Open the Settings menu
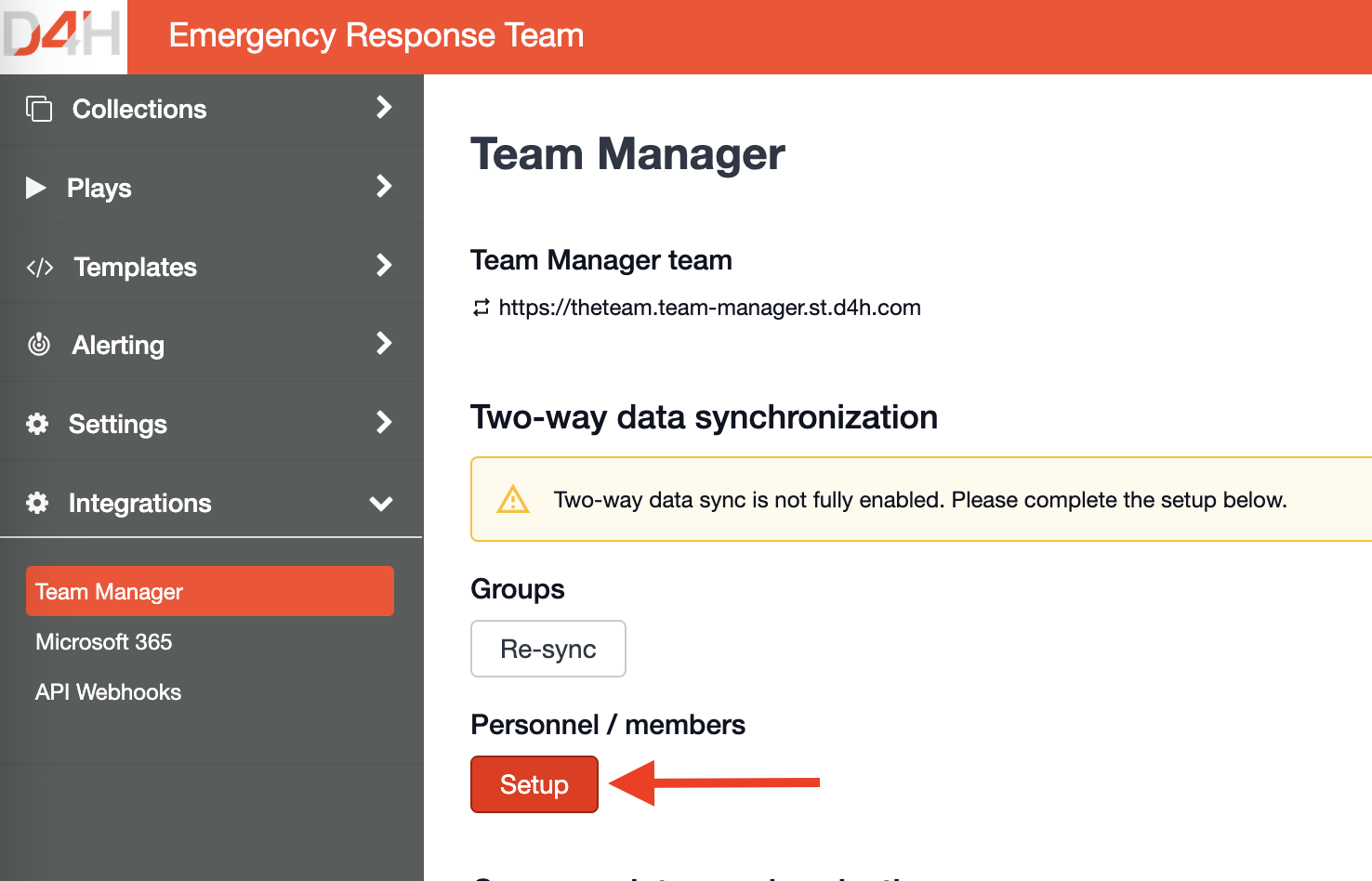The height and width of the screenshot is (881, 1372). (x=211, y=424)
